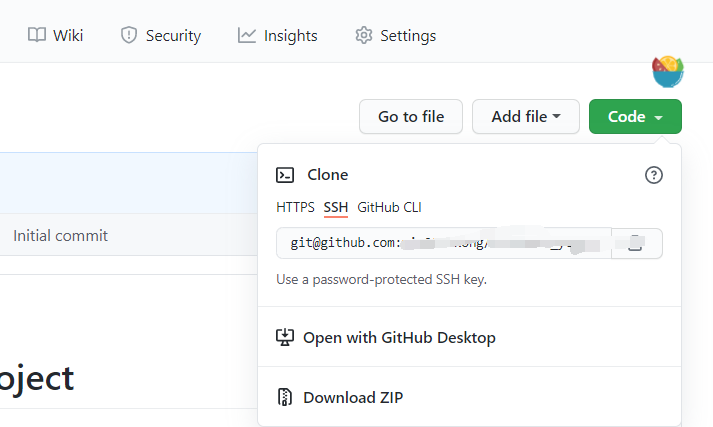Image resolution: width=713 pixels, height=427 pixels.
Task: Open the Insights tab
Action: click(x=277, y=35)
